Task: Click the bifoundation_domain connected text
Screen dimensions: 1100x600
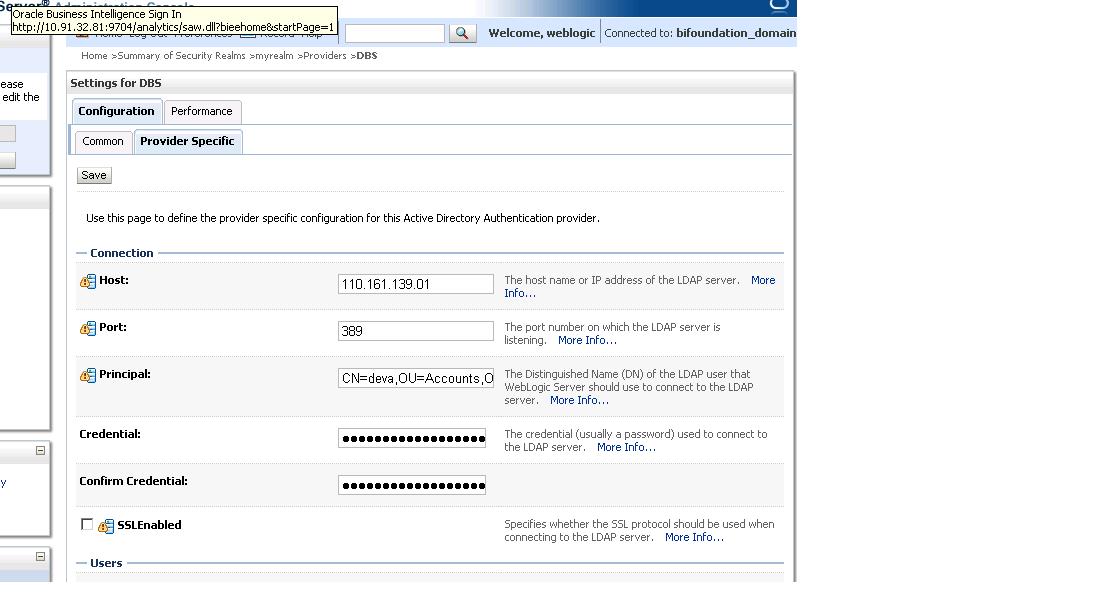Action: pos(736,33)
